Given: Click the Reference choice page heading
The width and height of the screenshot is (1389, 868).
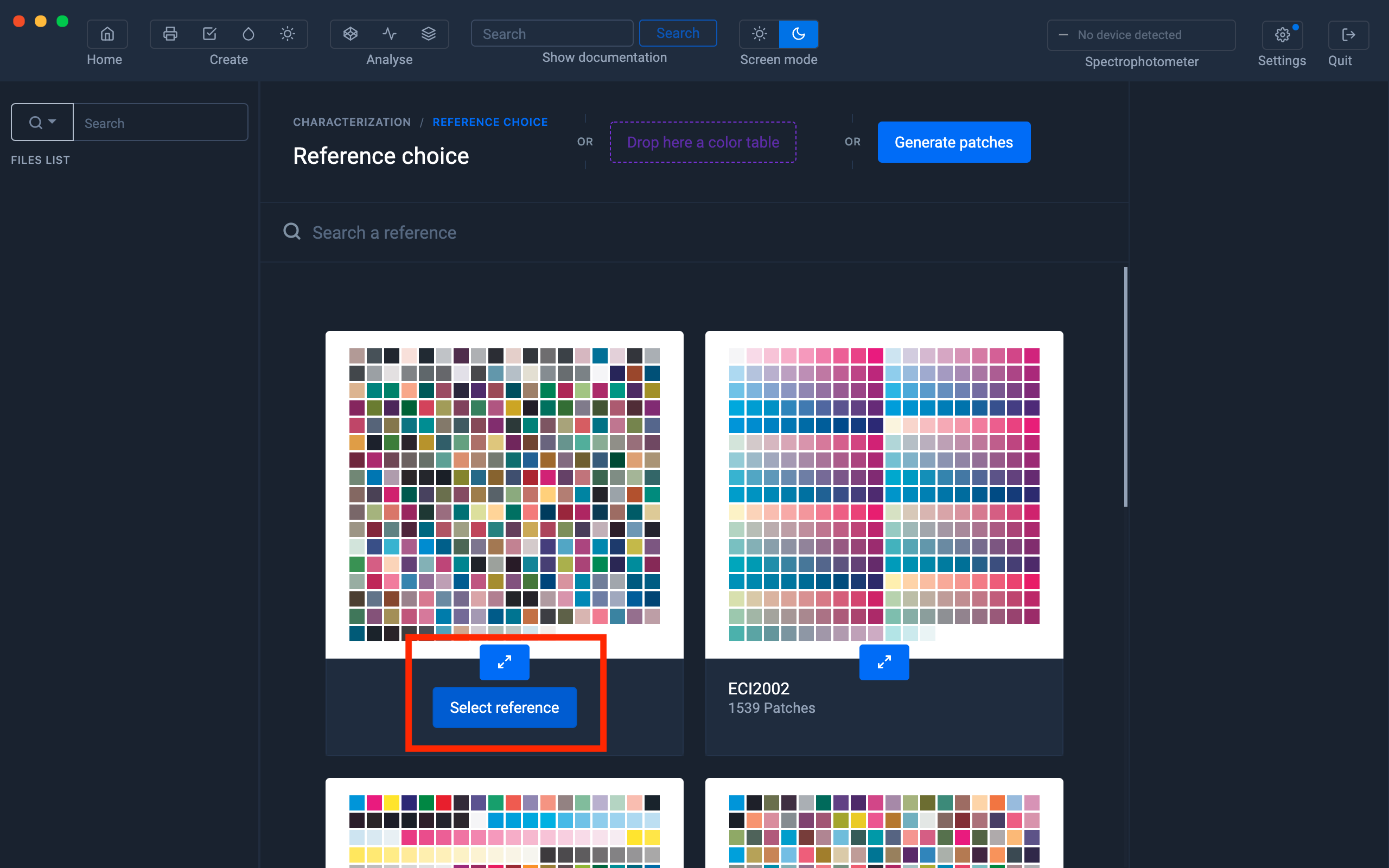Looking at the screenshot, I should pos(380,156).
